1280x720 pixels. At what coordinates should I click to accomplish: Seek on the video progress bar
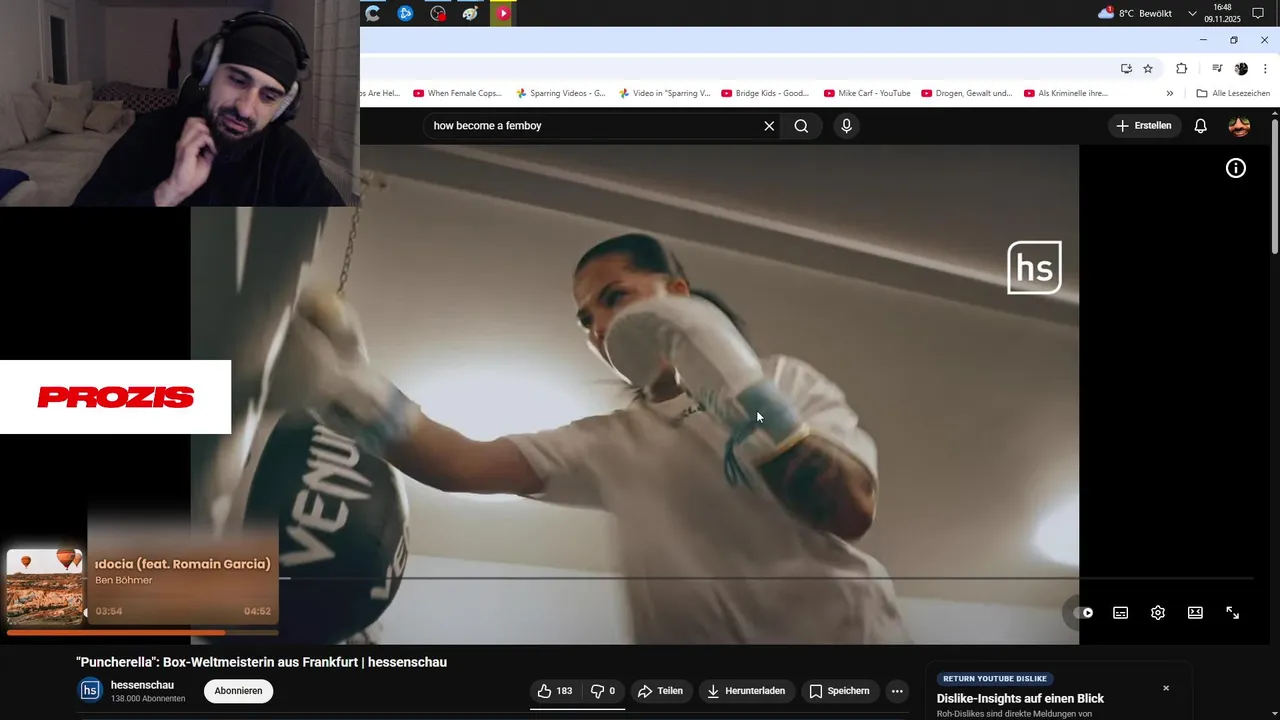point(765,578)
